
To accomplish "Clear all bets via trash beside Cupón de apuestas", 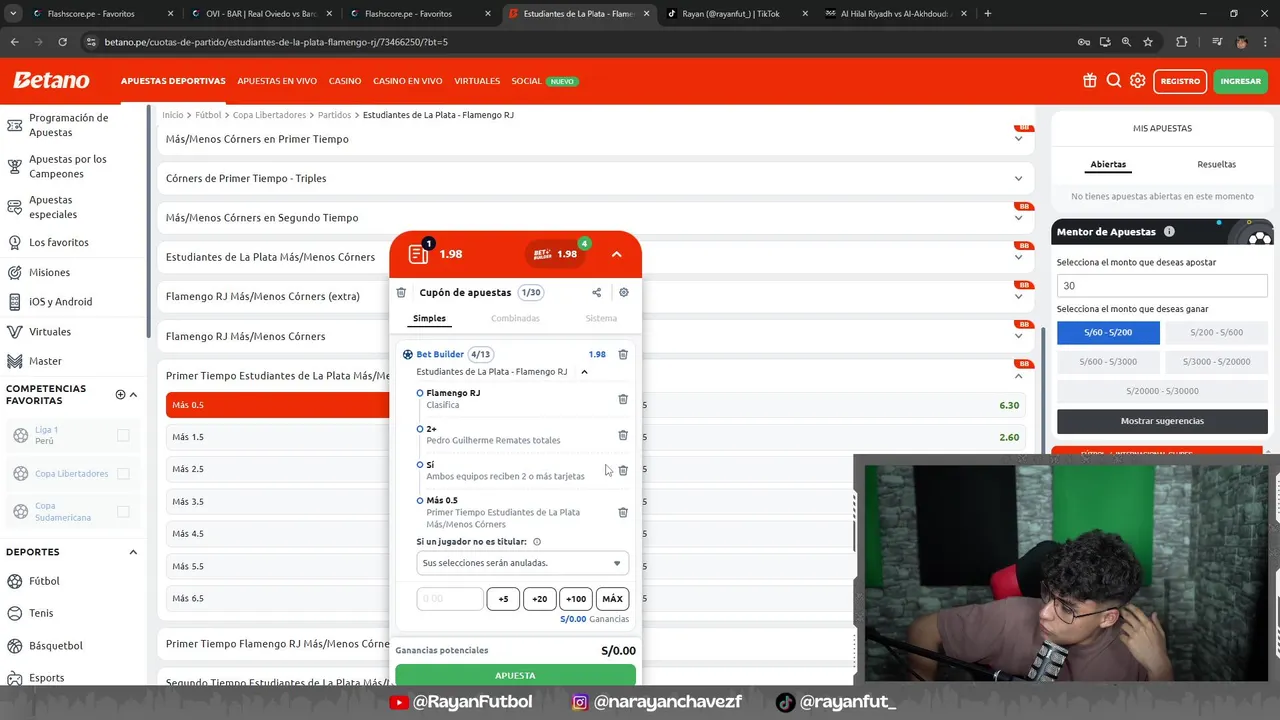I will click(x=401, y=293).
